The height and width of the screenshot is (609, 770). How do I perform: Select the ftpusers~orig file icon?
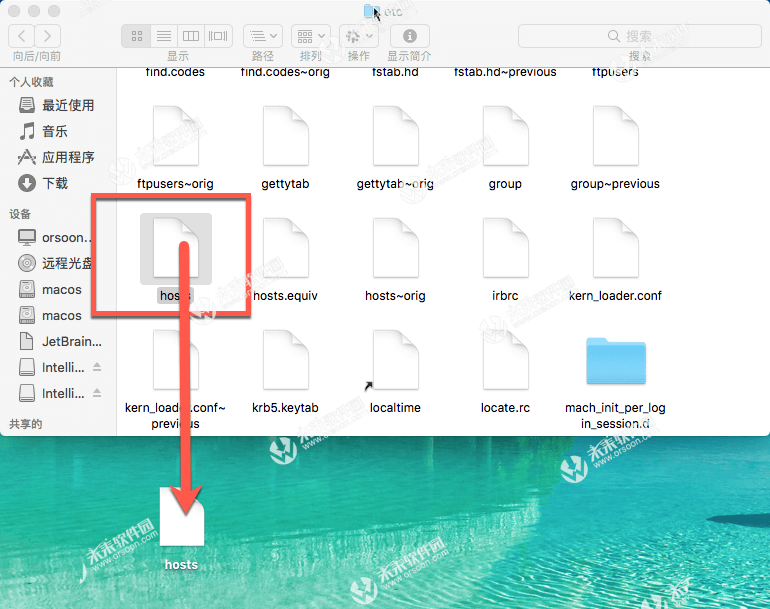[x=175, y=136]
